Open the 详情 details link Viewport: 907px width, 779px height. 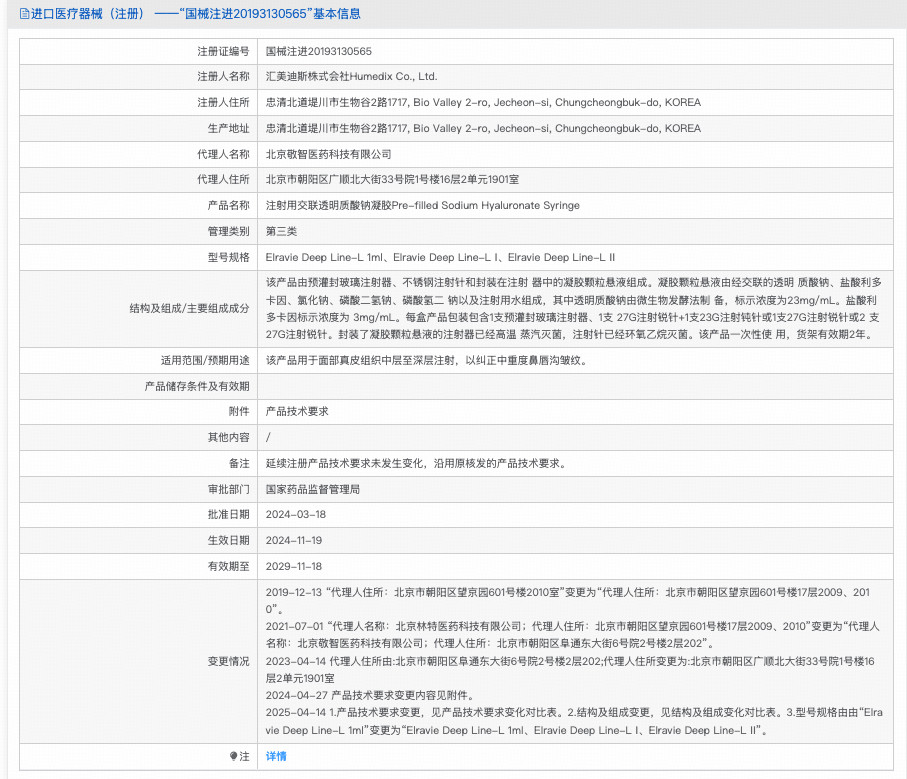(x=276, y=756)
